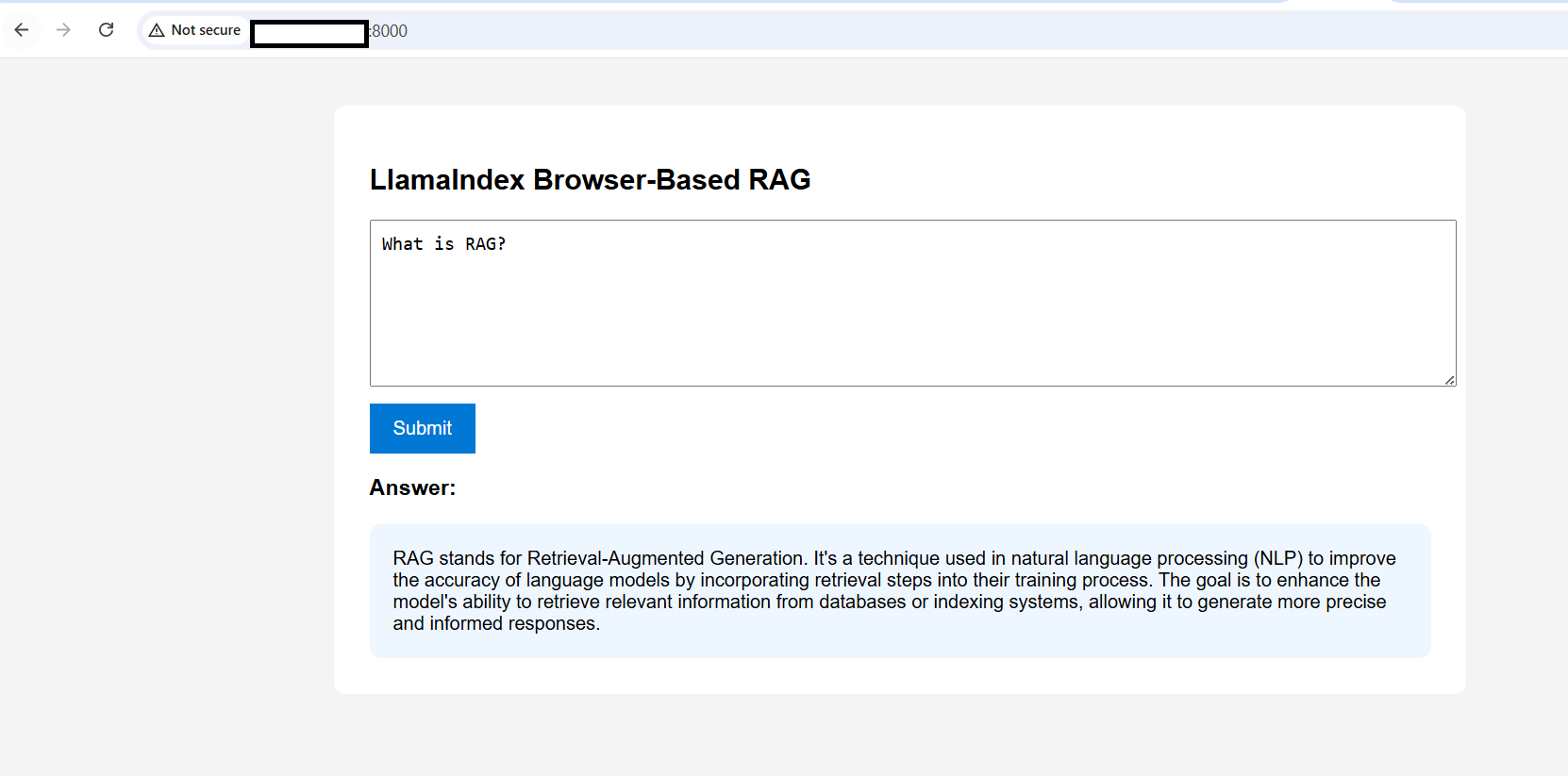Click the textarea resize handle
1568x776 pixels.
coord(1449,379)
